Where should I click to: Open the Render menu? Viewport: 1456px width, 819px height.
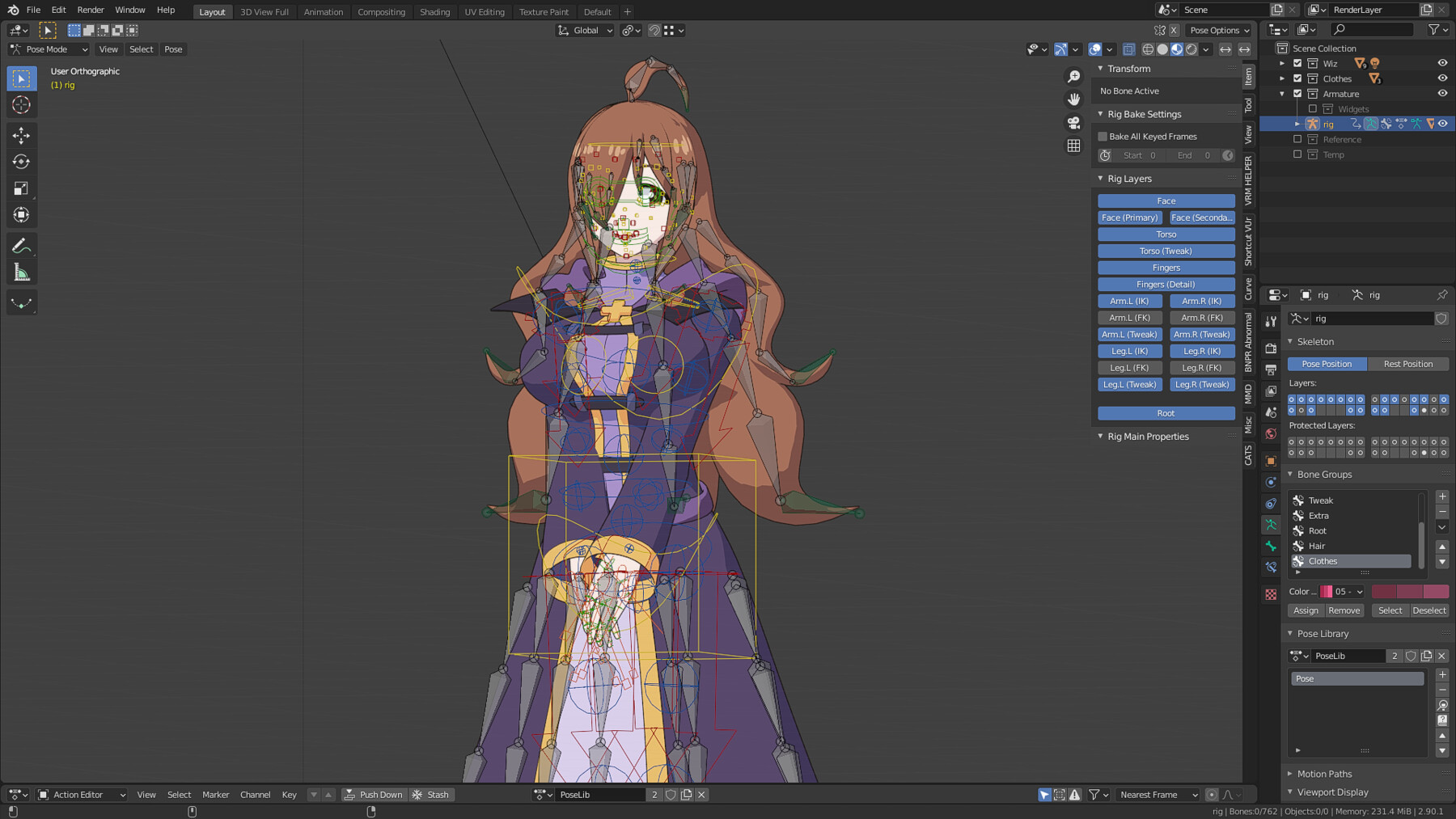click(x=91, y=10)
